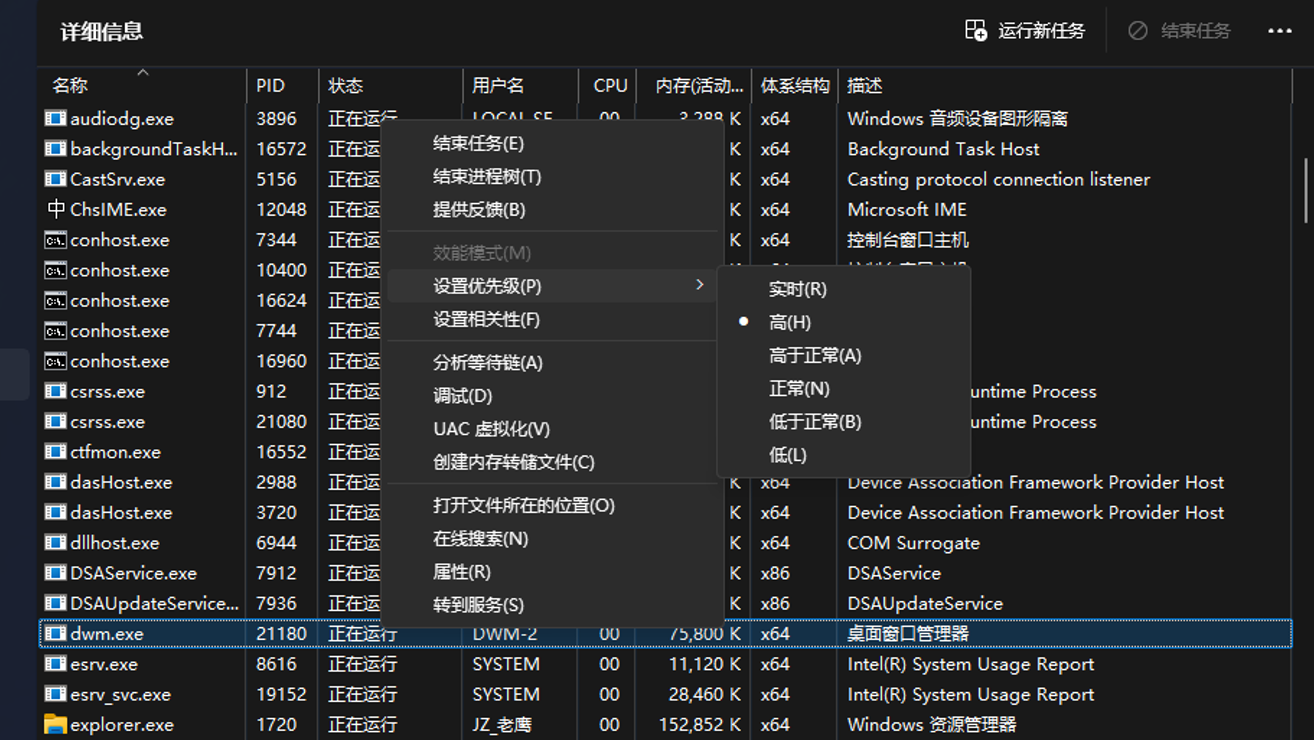
Task: Click the backgroundTaskH... process icon
Action: [56, 148]
